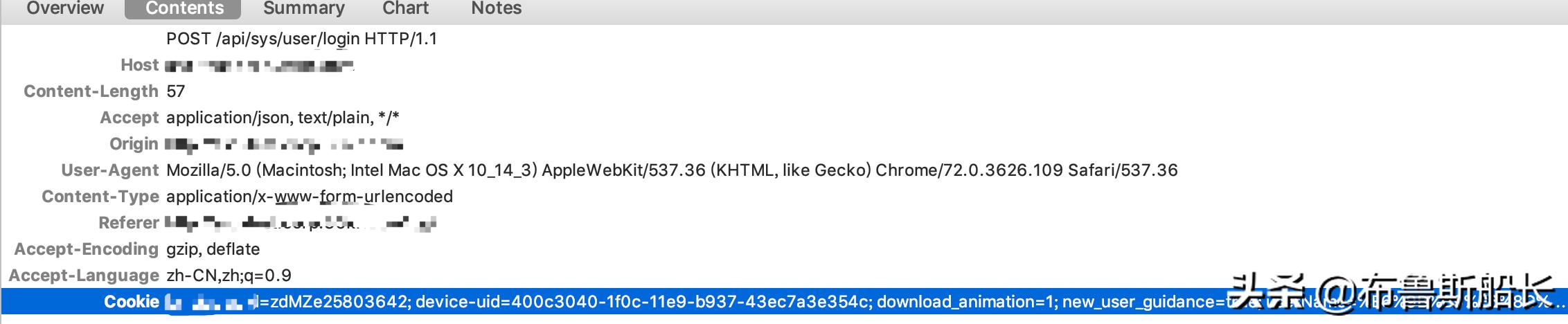This screenshot has height=324, width=1568.
Task: Select the Origin header label
Action: click(134, 144)
